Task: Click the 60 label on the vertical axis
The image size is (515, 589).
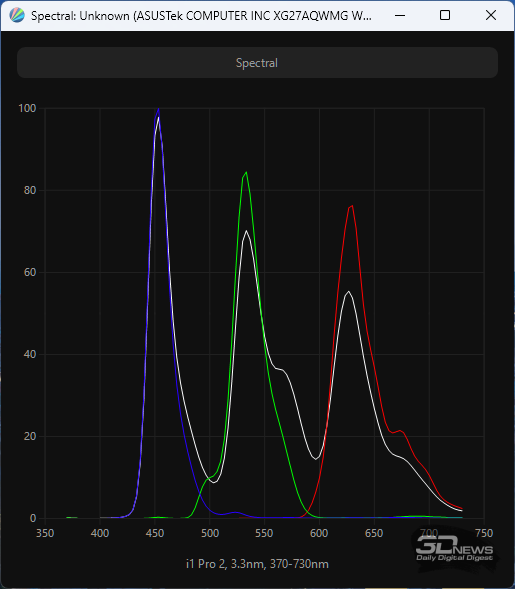Action: (x=30, y=272)
